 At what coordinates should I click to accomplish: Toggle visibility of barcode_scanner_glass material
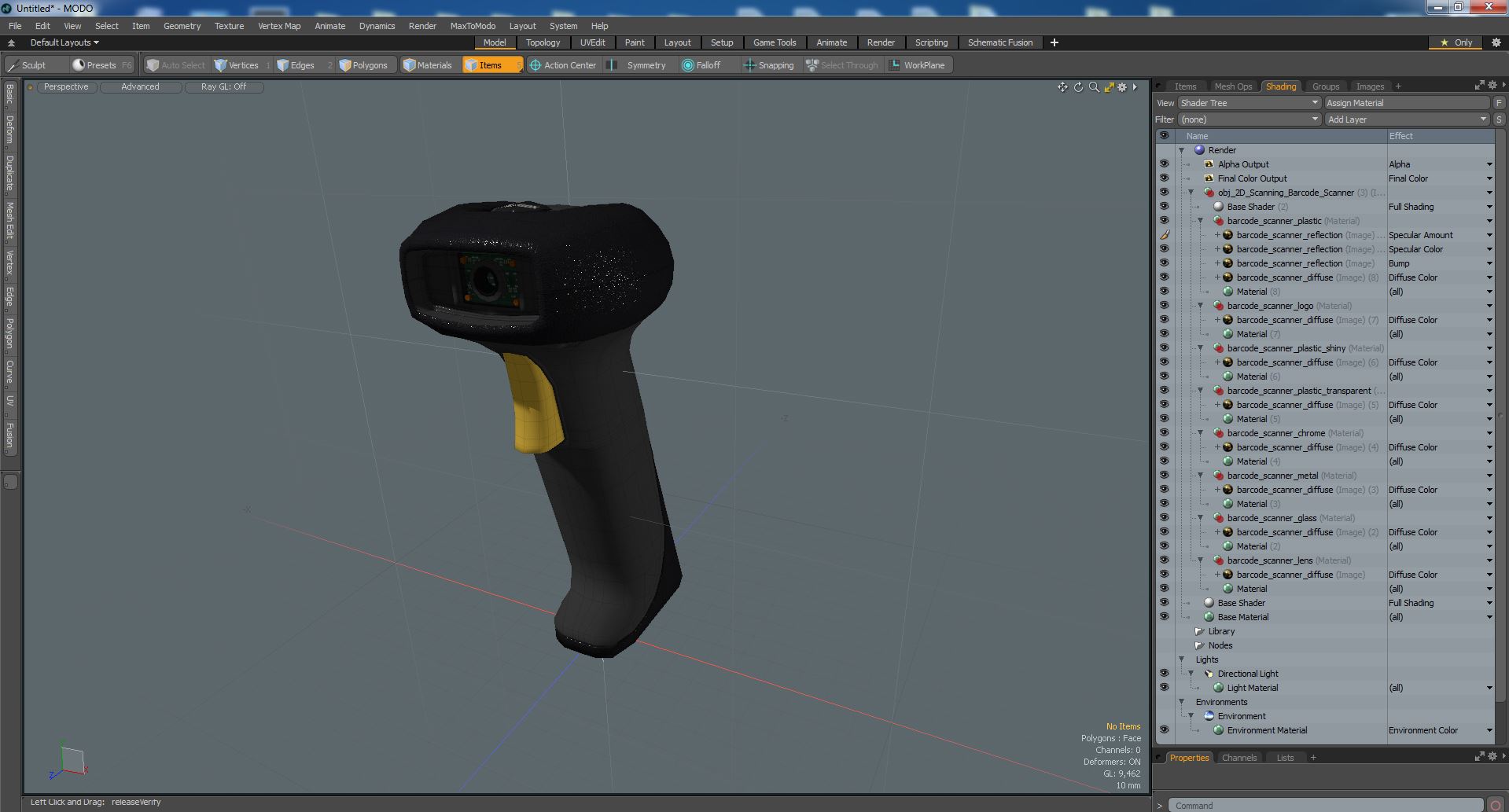(1164, 518)
